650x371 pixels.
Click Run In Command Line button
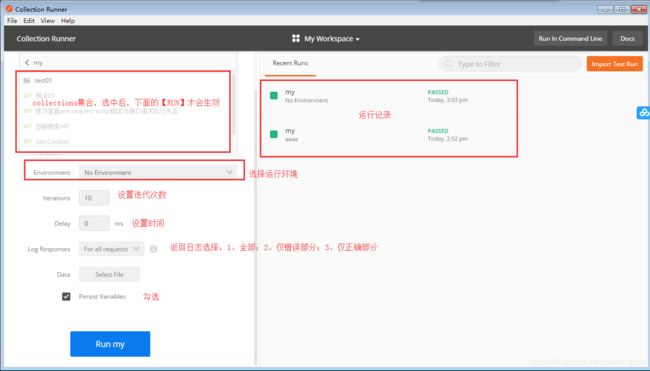(570, 39)
